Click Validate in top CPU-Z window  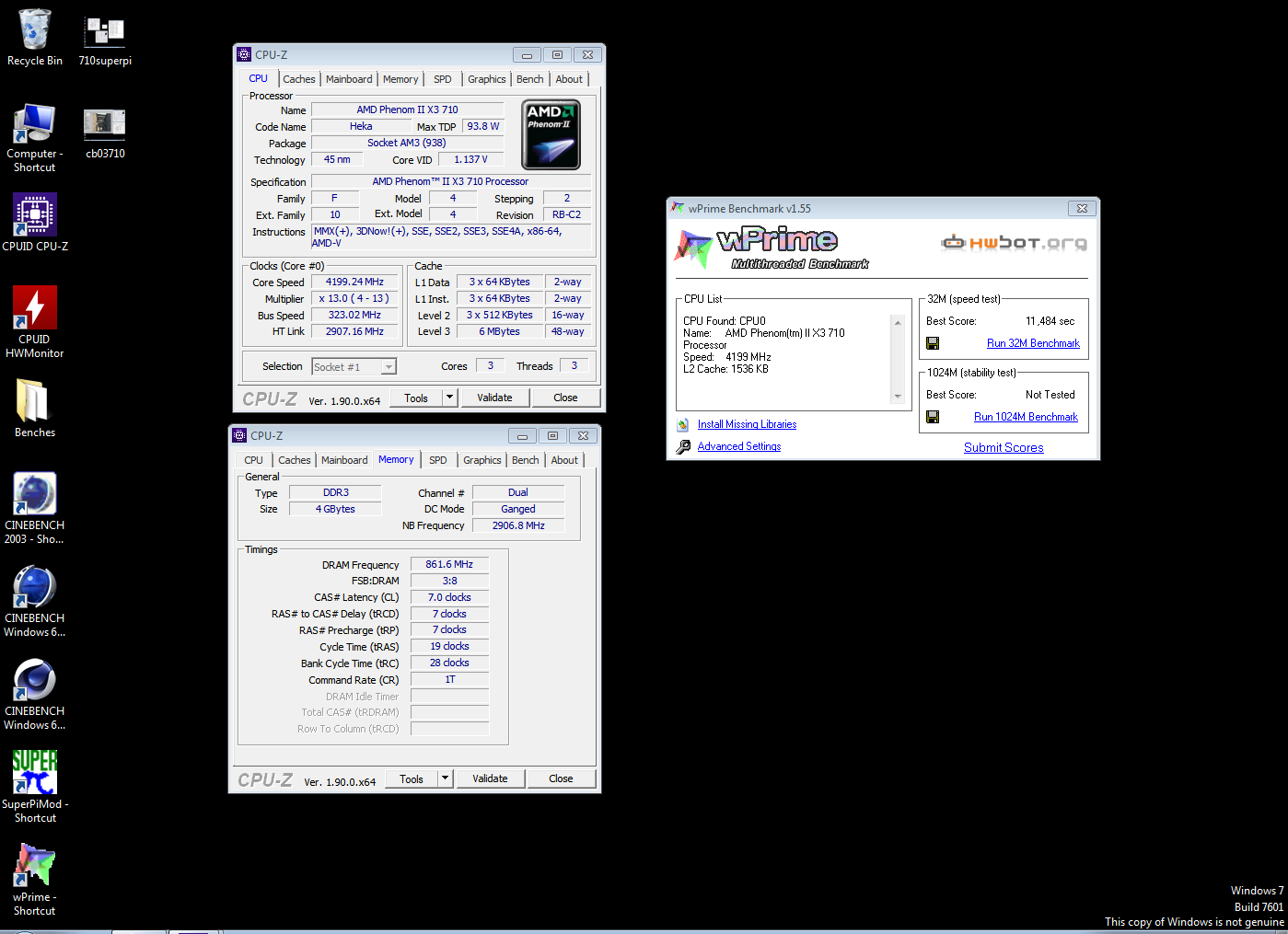coord(494,398)
